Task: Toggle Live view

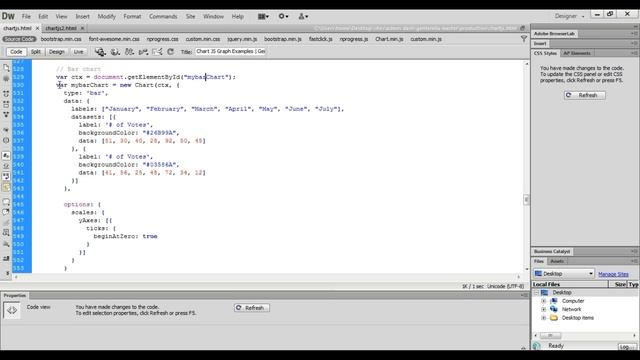Action: 78,52
